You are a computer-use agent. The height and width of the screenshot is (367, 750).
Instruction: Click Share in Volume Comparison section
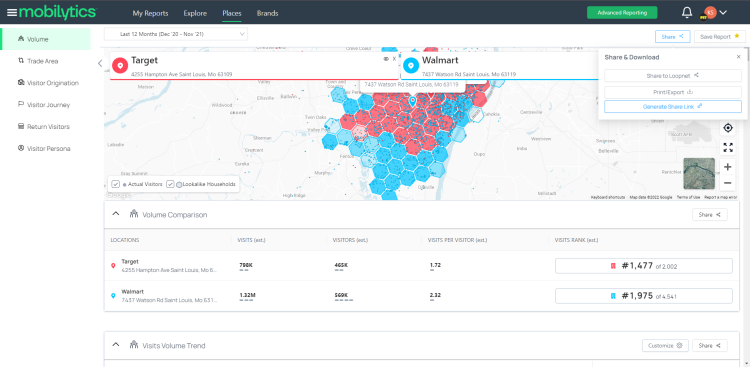coord(710,215)
